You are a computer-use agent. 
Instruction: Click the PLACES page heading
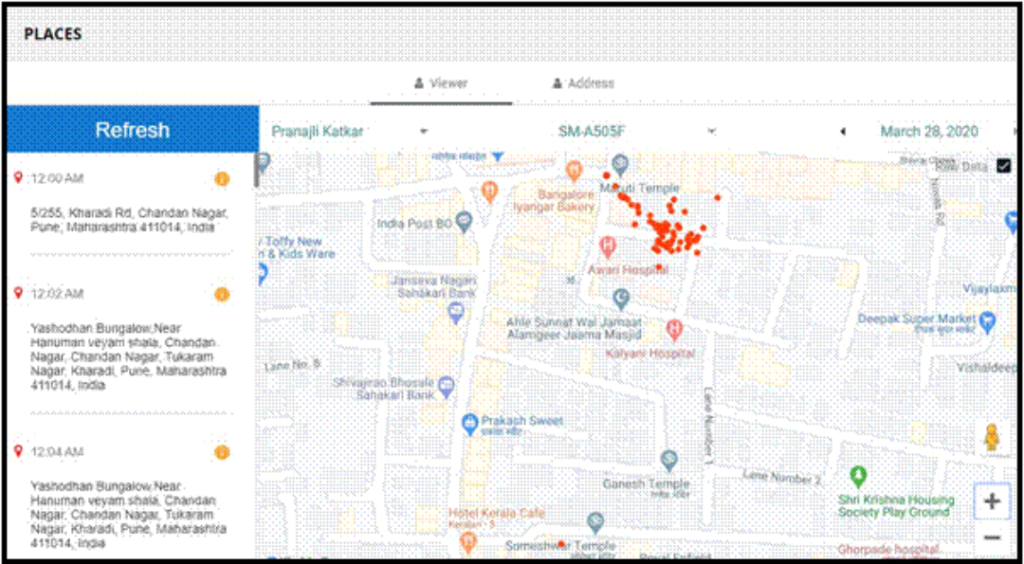[53, 34]
